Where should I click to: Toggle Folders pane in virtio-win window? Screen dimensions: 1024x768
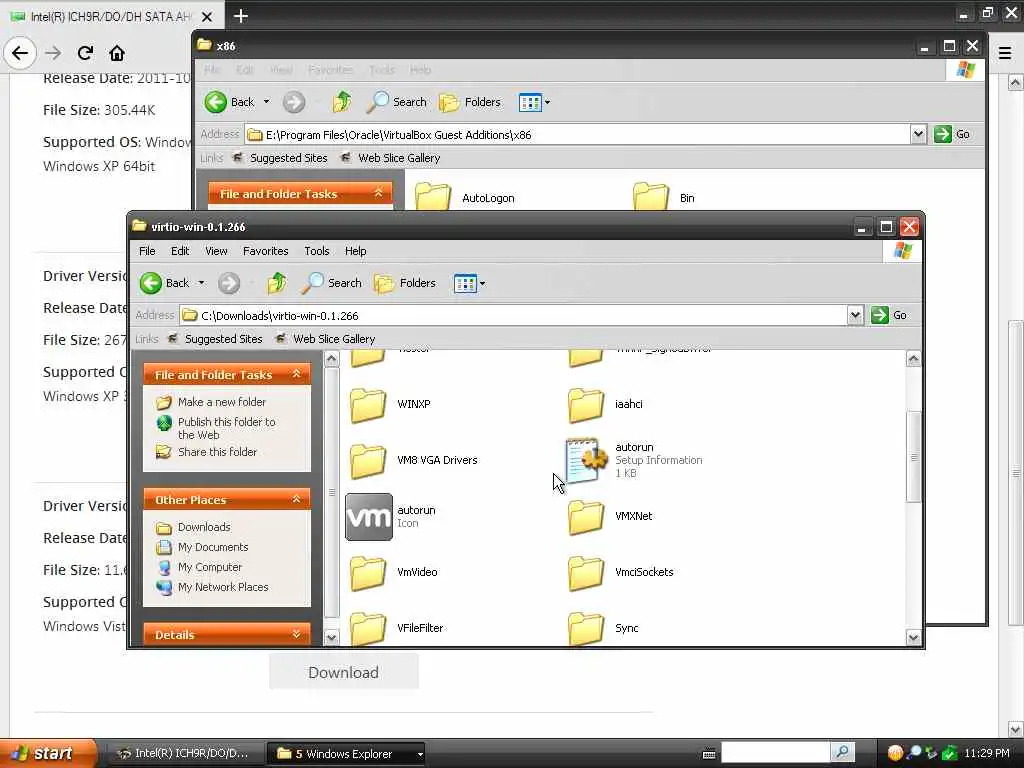[x=405, y=283]
